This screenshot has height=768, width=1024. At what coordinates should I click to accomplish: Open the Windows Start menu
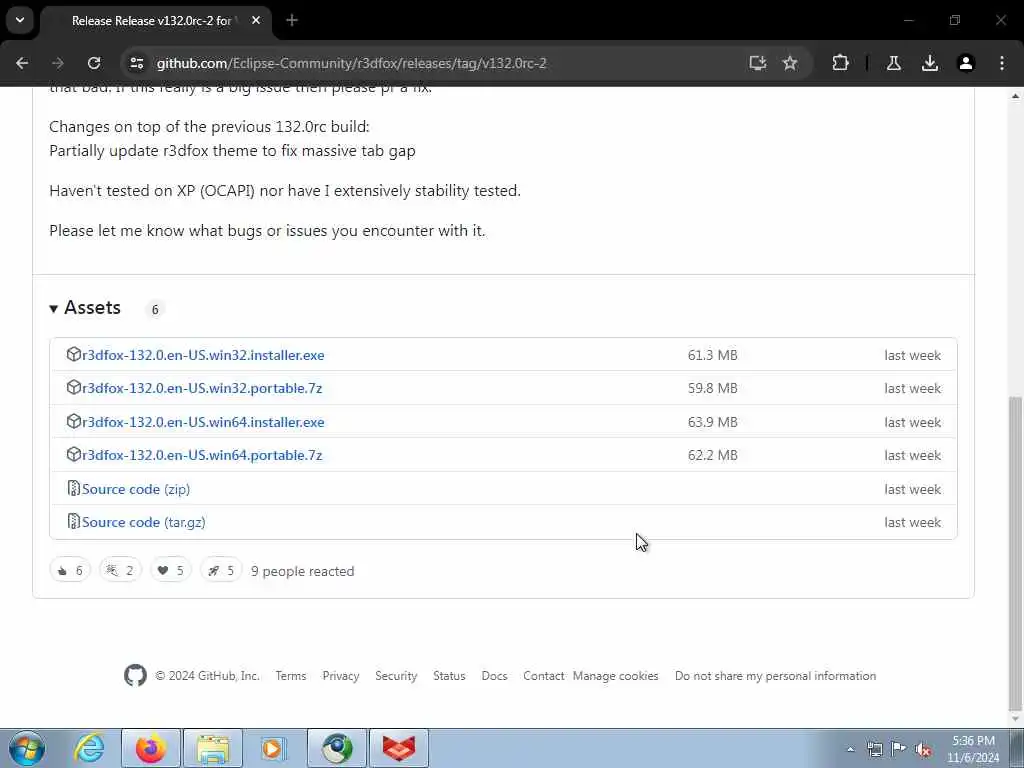(27, 748)
